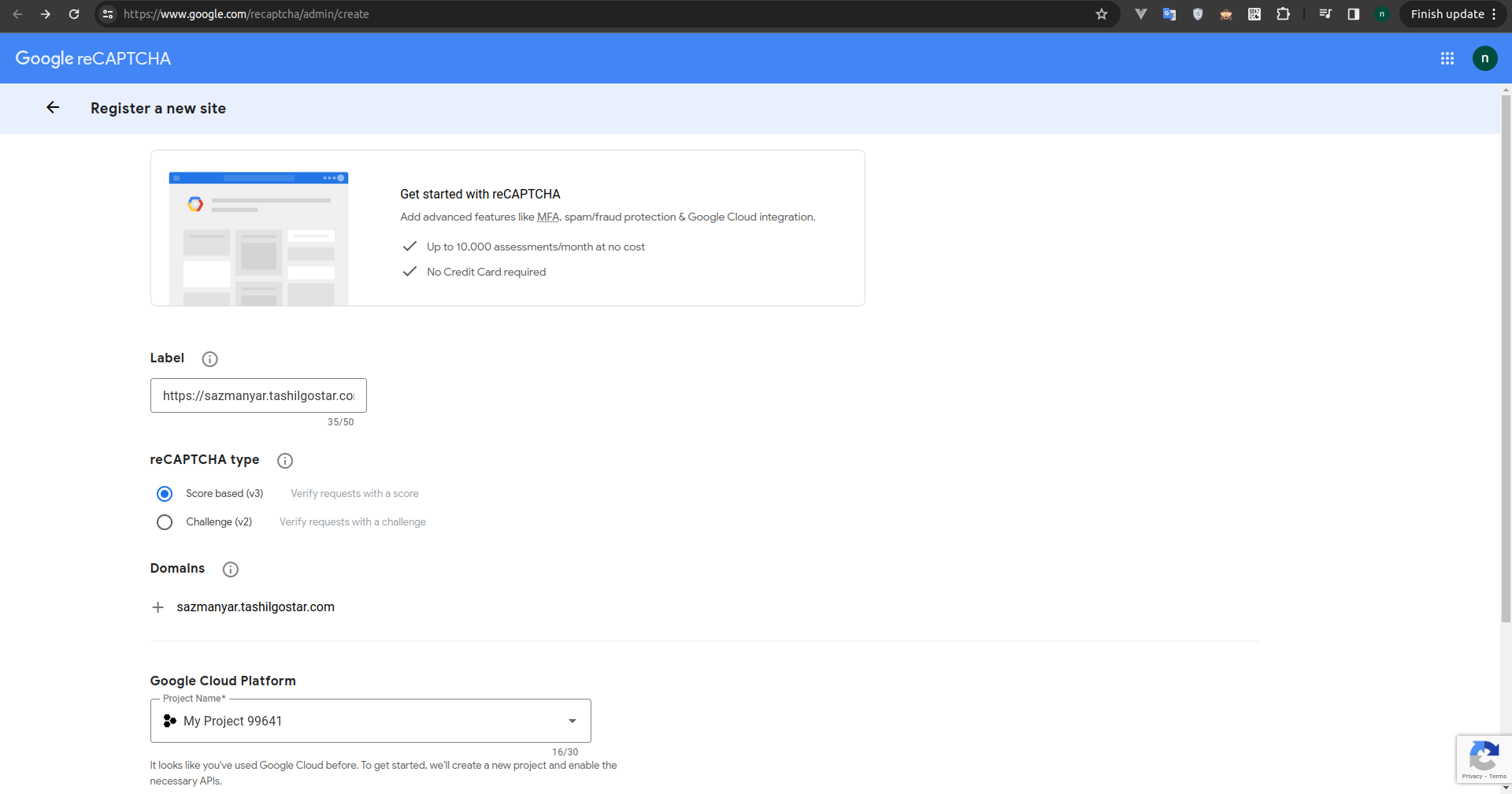The height and width of the screenshot is (794, 1512).
Task: Select Challenge (v2) radio button
Action: click(x=165, y=522)
